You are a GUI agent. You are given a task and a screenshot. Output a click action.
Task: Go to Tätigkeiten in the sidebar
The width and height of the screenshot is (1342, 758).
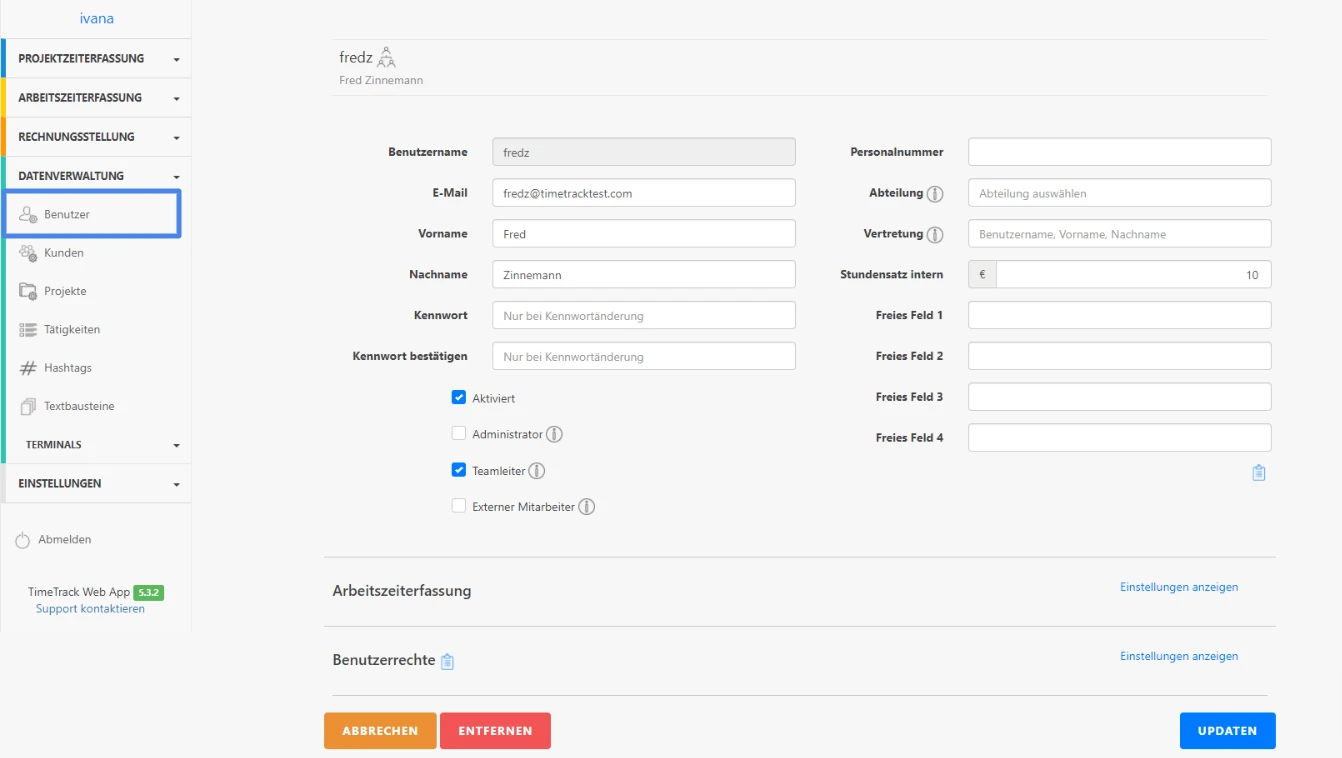pos(72,330)
